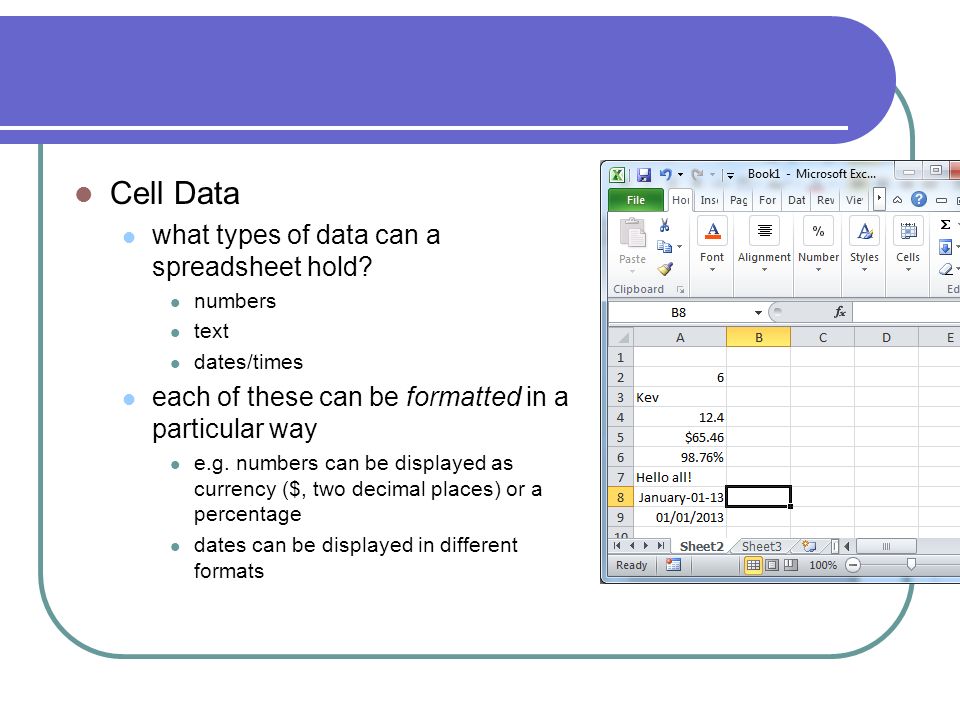Select cell containing January-01-13
This screenshot has height=720, width=960.
(x=680, y=497)
